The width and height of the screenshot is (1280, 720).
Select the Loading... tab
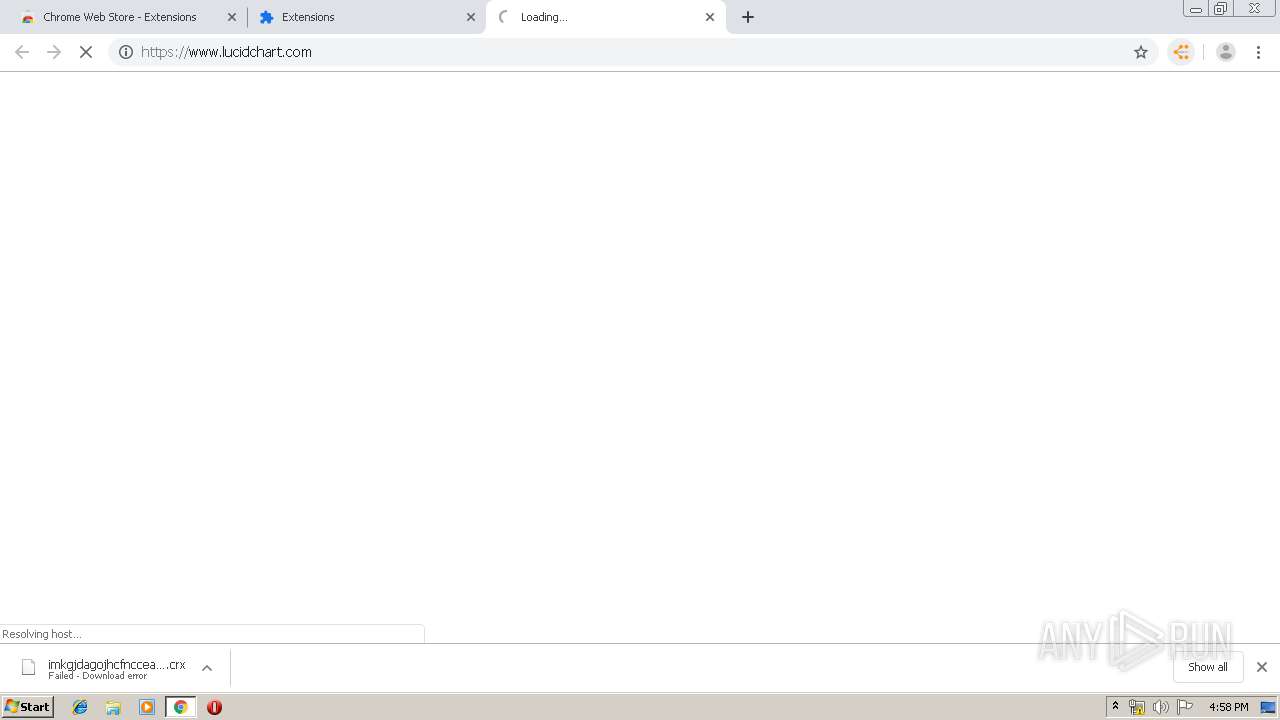tap(604, 17)
